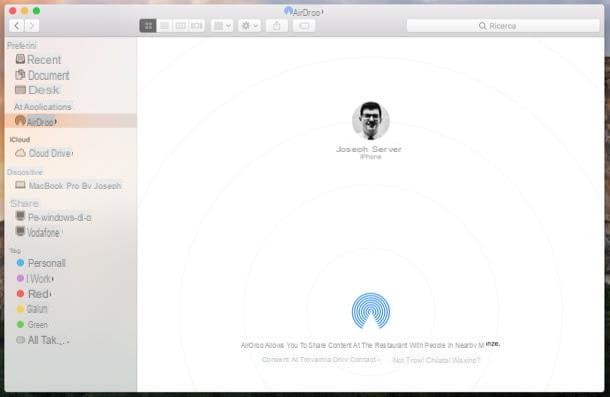The width and height of the screenshot is (610, 397).
Task: Open the gear action menu
Action: click(x=249, y=26)
